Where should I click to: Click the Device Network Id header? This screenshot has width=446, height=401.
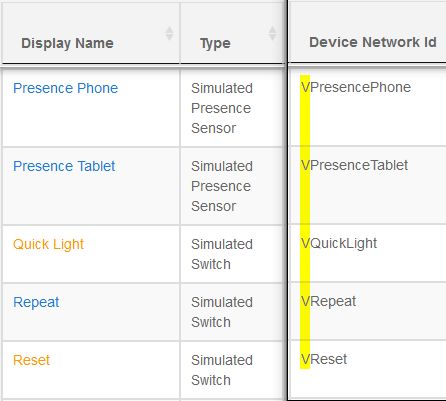(x=373, y=42)
